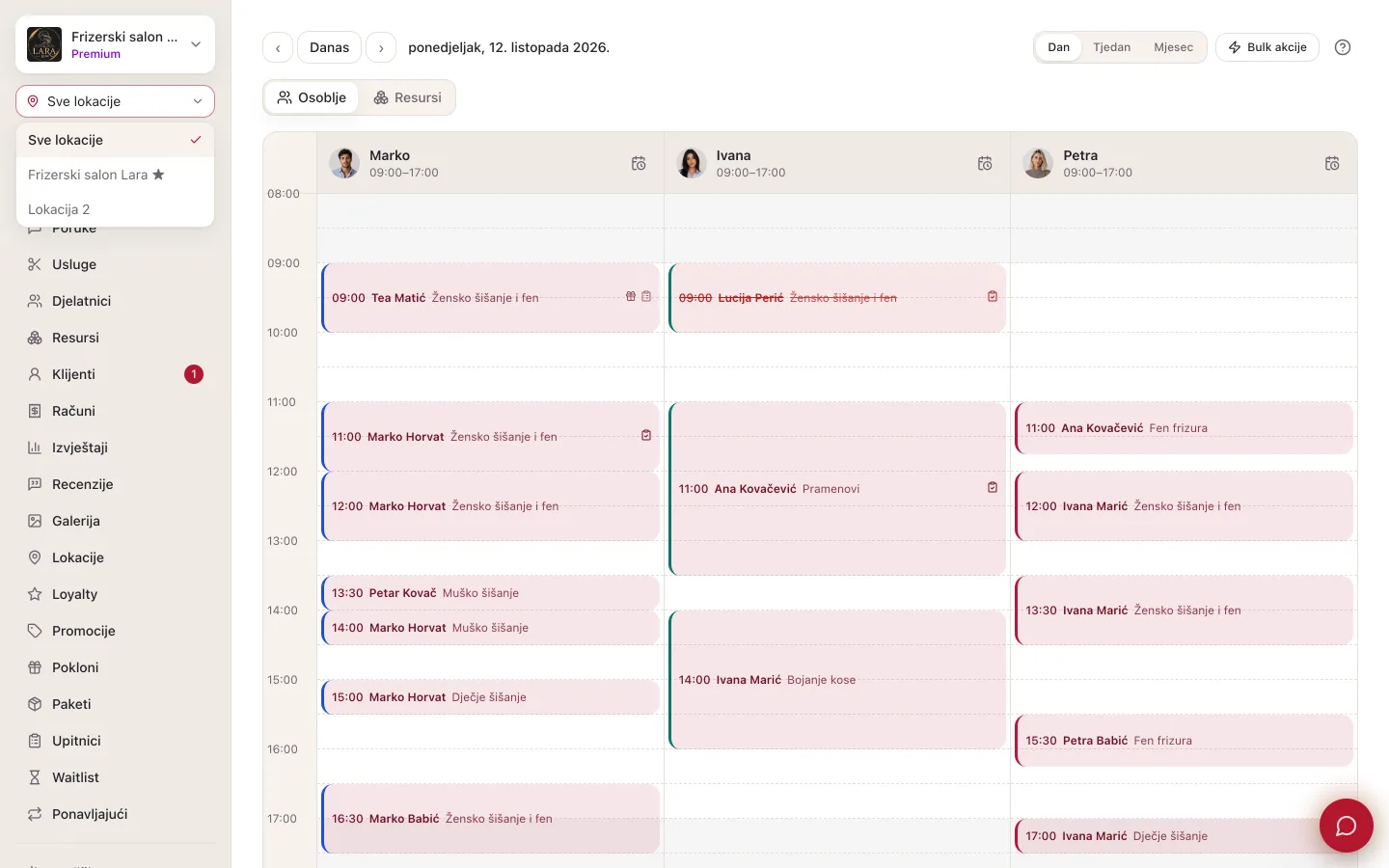Open 14:00 Ivana Marić Bojanje kose appointment
Viewport: 1389px width, 868px height.
[x=837, y=680]
